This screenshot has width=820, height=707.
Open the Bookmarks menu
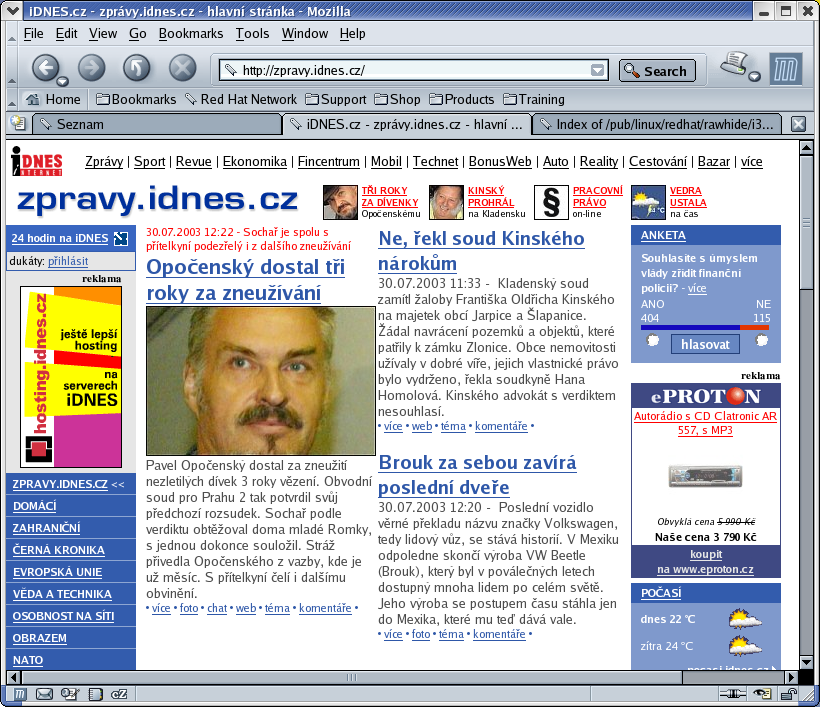(191, 33)
